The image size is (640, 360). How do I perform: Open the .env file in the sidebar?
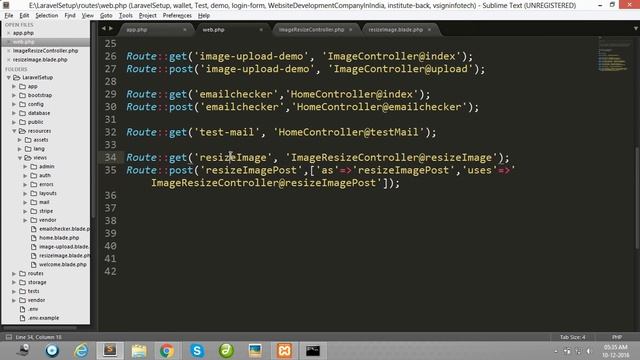[33, 309]
